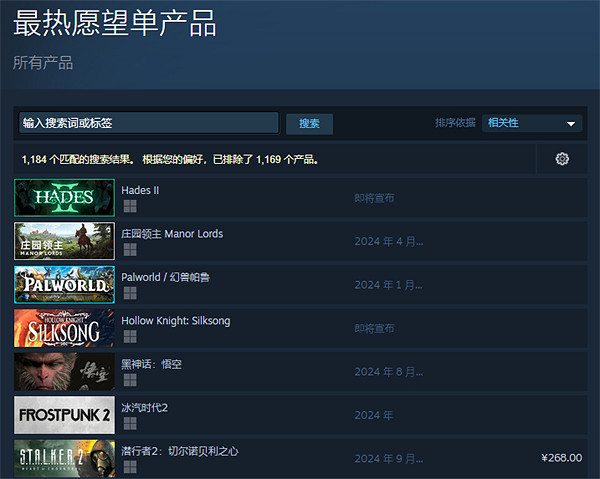Click the Windows icon under 冰汽时代2

pyautogui.click(x=129, y=424)
